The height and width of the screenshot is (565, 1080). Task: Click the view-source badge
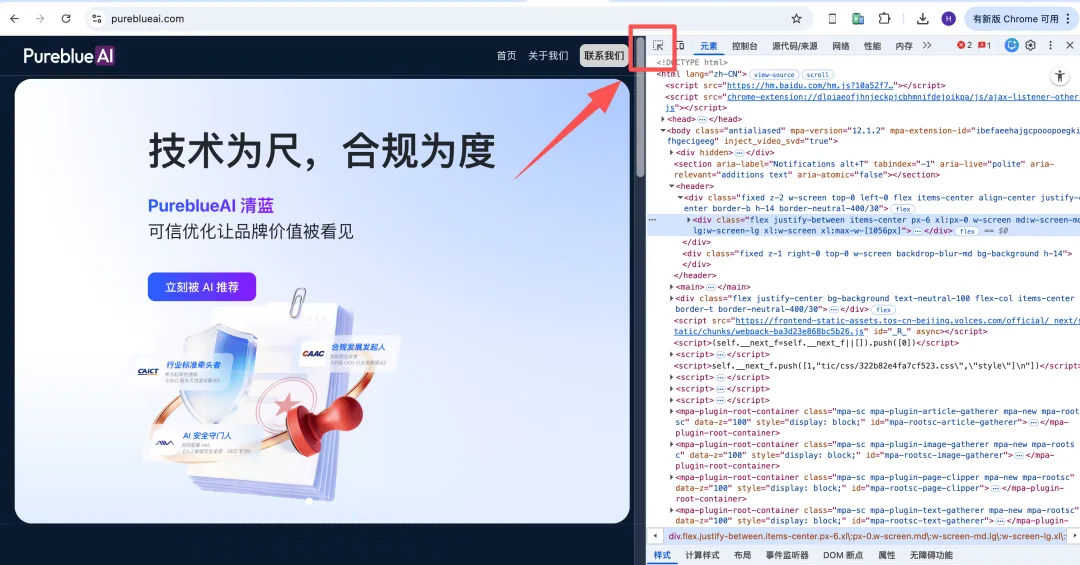pos(773,74)
